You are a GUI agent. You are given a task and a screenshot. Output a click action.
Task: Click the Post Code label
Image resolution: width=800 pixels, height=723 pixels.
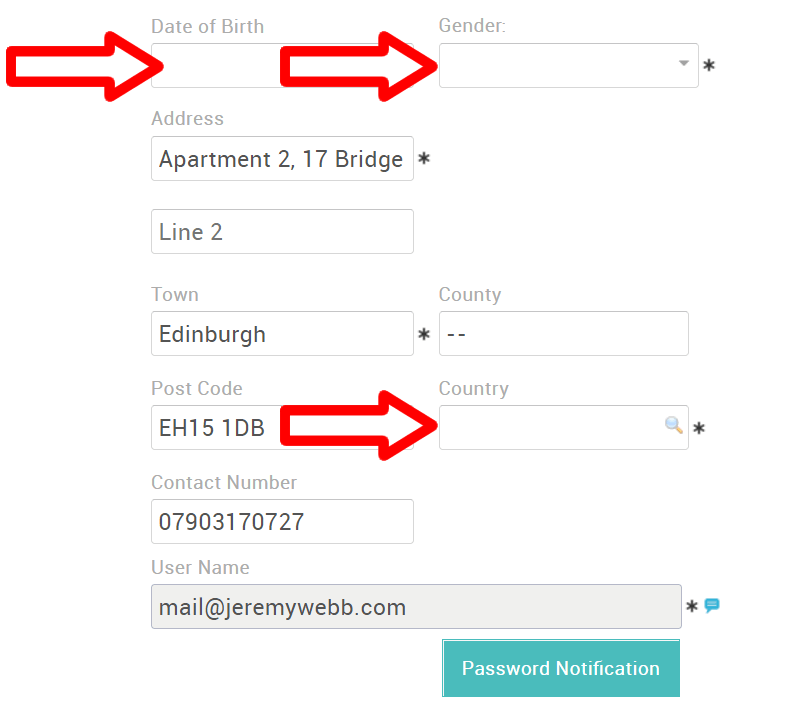[x=197, y=388]
